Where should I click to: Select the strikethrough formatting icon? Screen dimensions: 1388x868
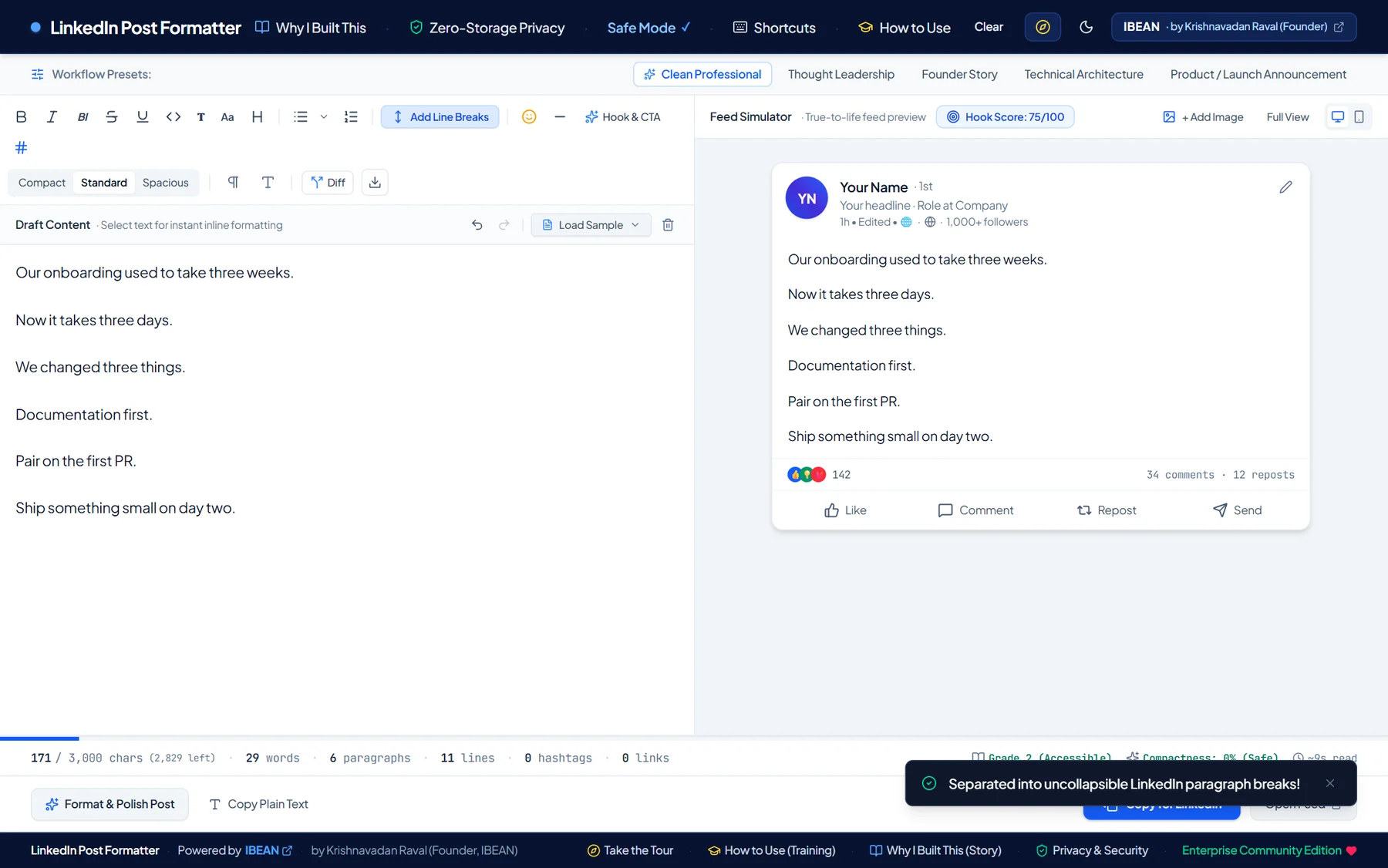point(112,117)
